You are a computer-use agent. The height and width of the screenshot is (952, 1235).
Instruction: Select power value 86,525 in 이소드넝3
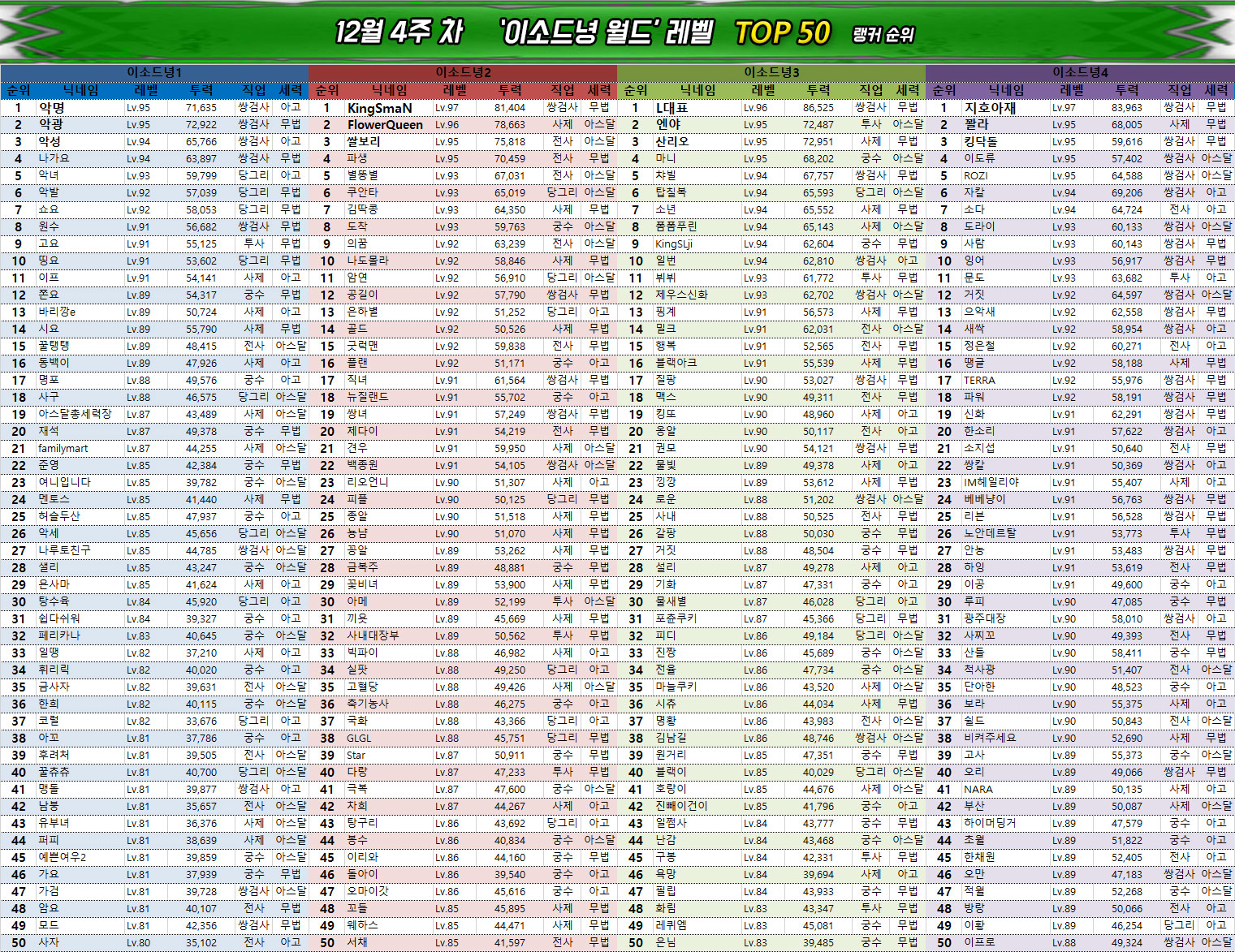coord(818,108)
